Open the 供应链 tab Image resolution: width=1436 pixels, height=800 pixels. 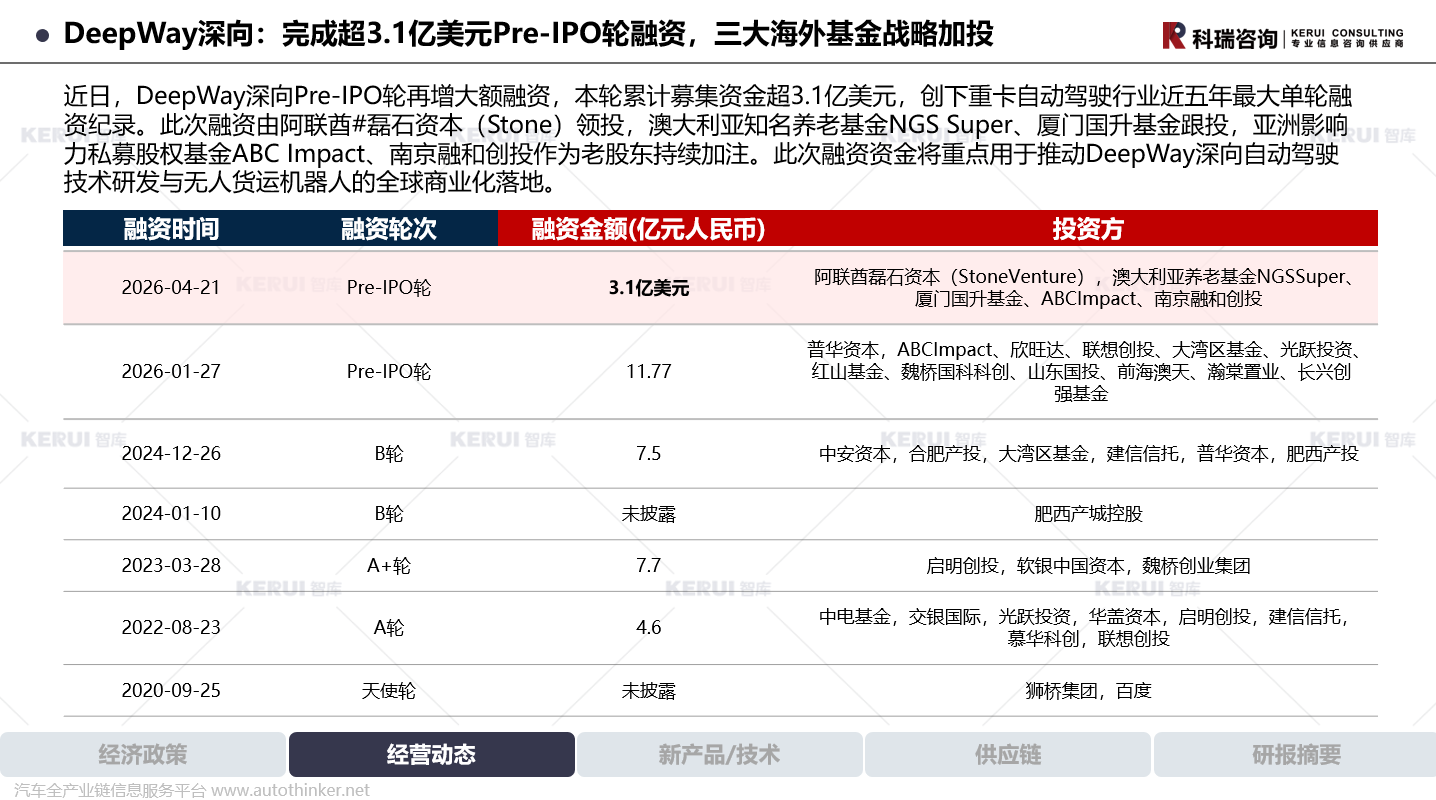click(x=1008, y=755)
